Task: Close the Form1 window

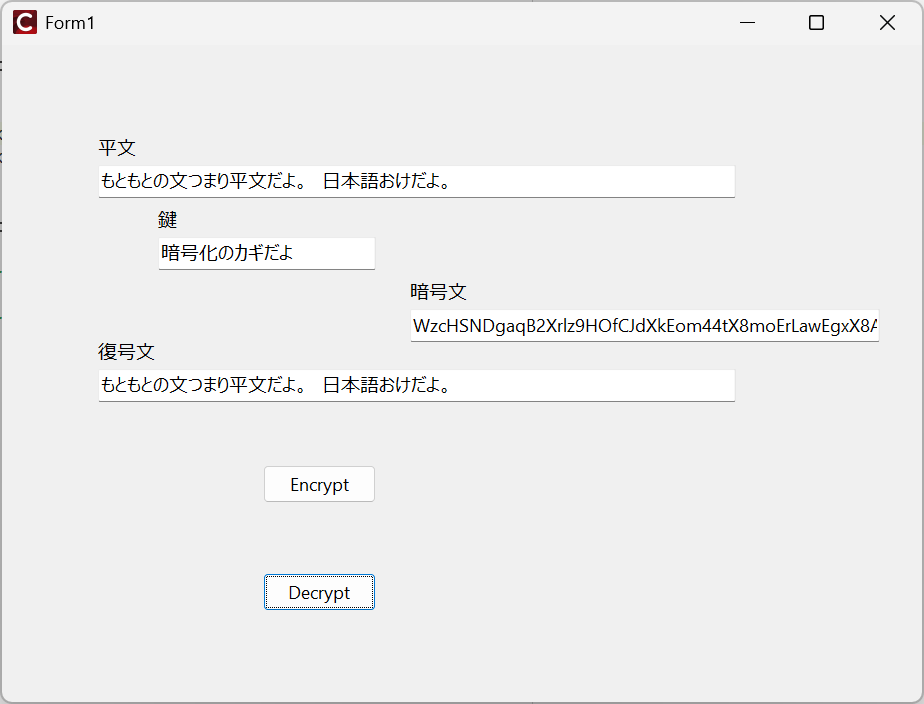Action: (x=886, y=22)
